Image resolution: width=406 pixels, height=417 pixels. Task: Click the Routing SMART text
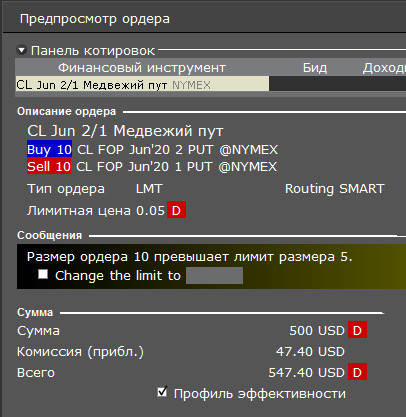(x=335, y=189)
